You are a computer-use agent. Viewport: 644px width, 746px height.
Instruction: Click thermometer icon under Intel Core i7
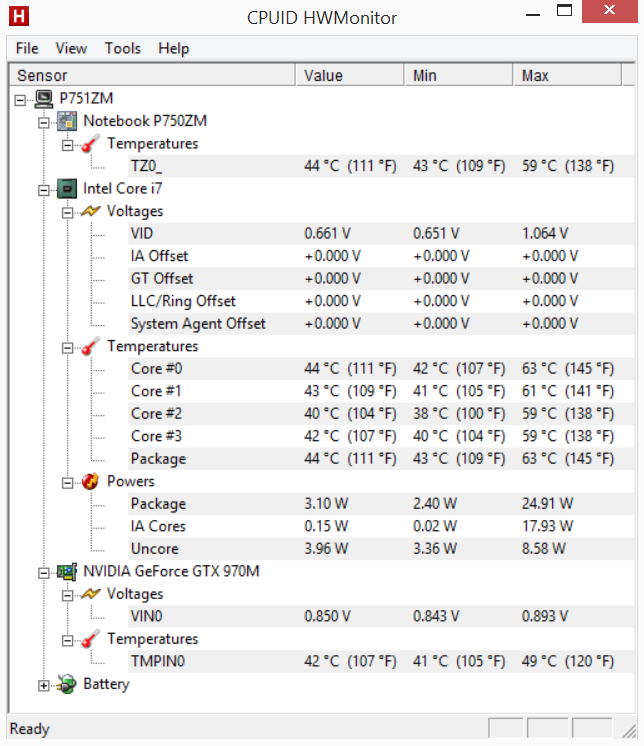(x=90, y=346)
